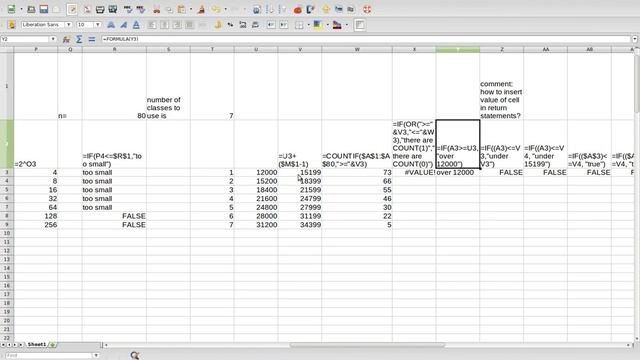
Task: Open the Gallery
Action: (338, 9)
